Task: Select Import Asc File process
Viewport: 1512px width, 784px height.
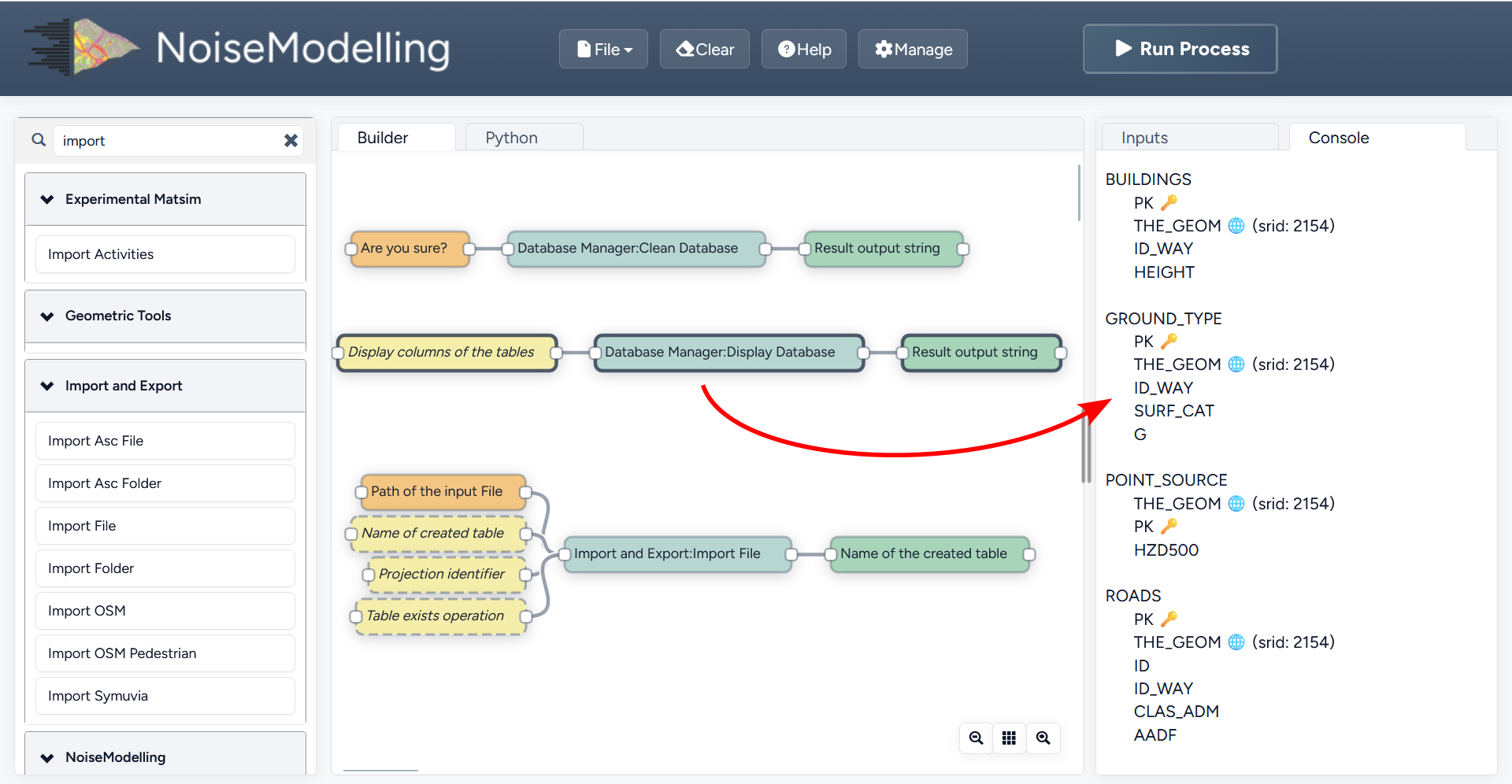Action: coord(165,441)
